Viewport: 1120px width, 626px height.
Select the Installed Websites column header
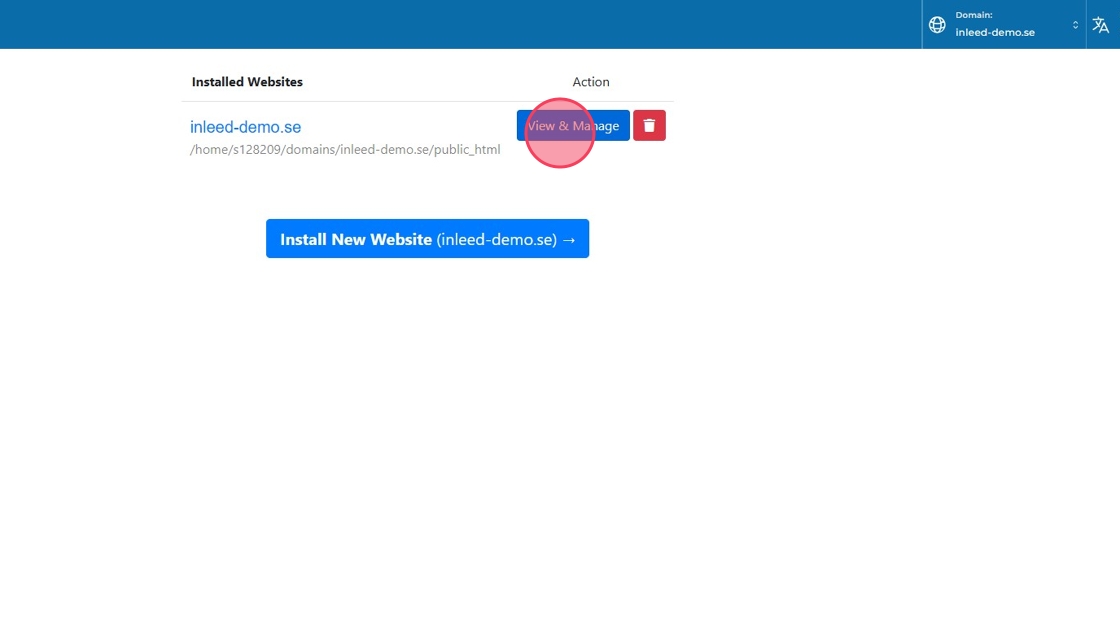point(247,82)
